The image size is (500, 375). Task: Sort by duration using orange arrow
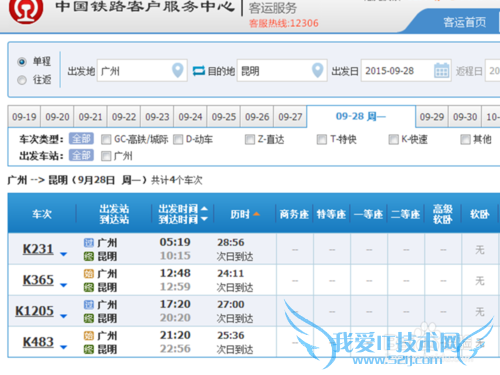256,214
